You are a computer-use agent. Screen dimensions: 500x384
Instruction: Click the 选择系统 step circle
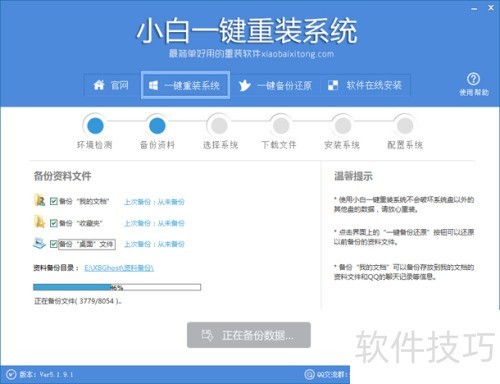click(219, 126)
